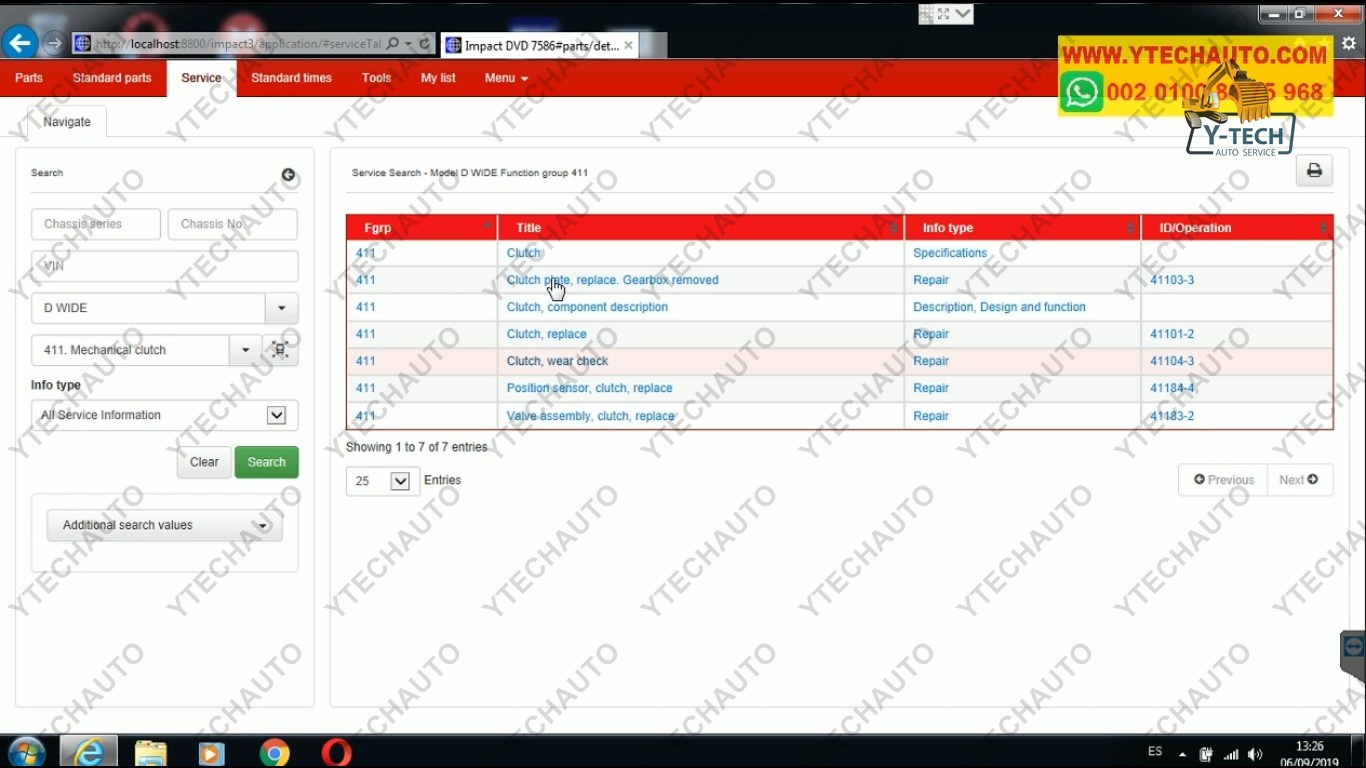The width and height of the screenshot is (1366, 768).
Task: Click the TeamViewer side panel icon
Action: click(x=1354, y=647)
